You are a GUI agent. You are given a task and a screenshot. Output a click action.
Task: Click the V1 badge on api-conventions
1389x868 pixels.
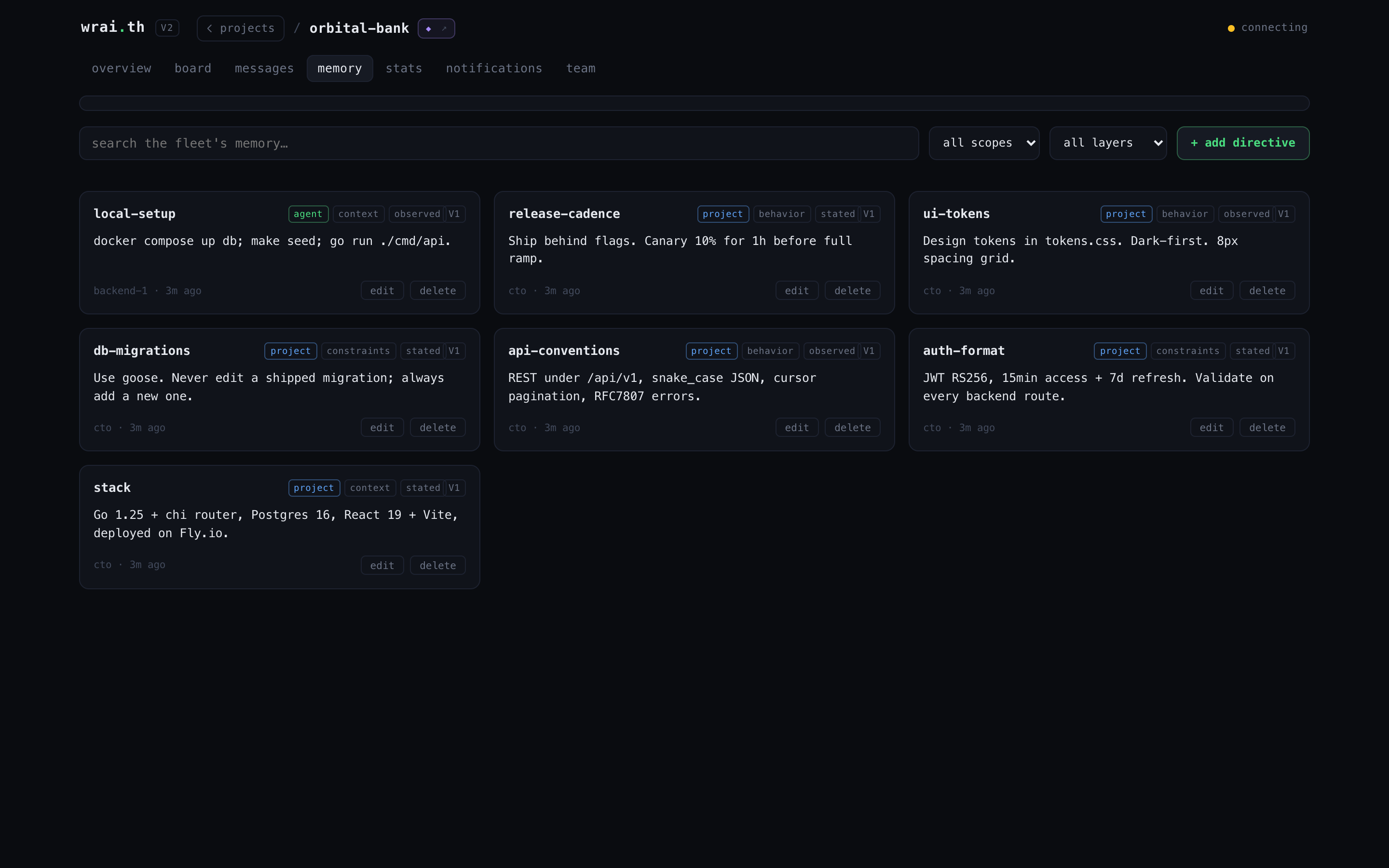[x=869, y=351]
